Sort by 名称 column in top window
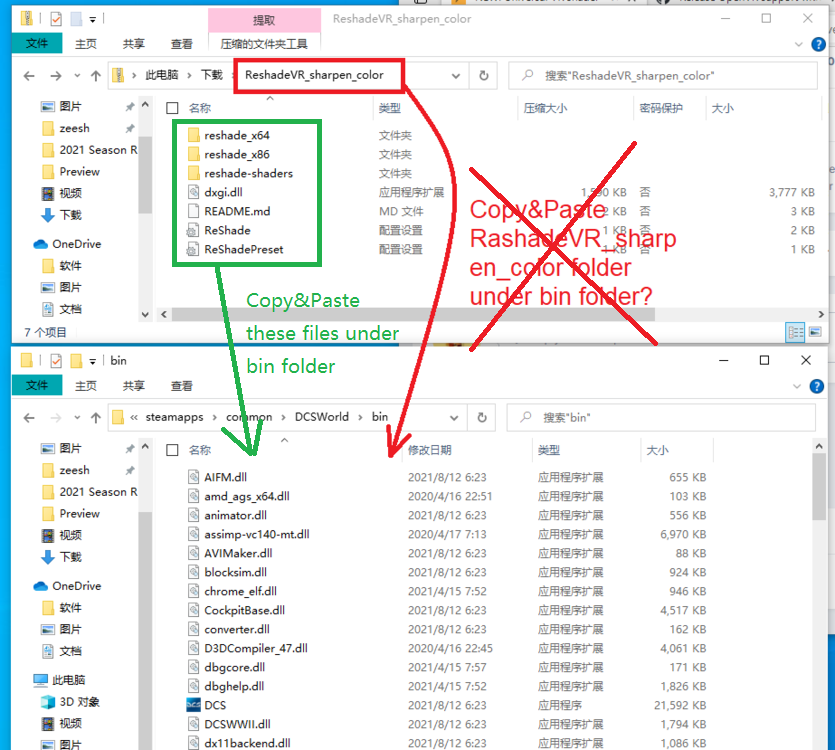The height and width of the screenshot is (750, 835). [200, 108]
